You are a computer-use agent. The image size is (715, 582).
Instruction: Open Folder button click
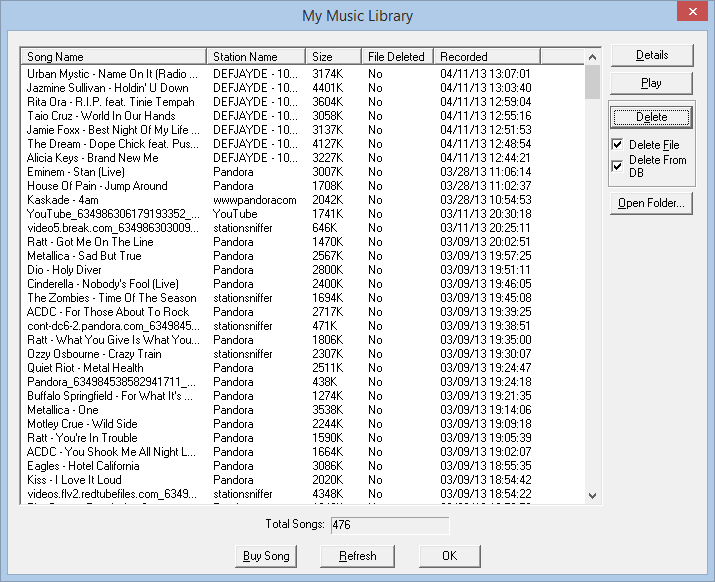(651, 203)
